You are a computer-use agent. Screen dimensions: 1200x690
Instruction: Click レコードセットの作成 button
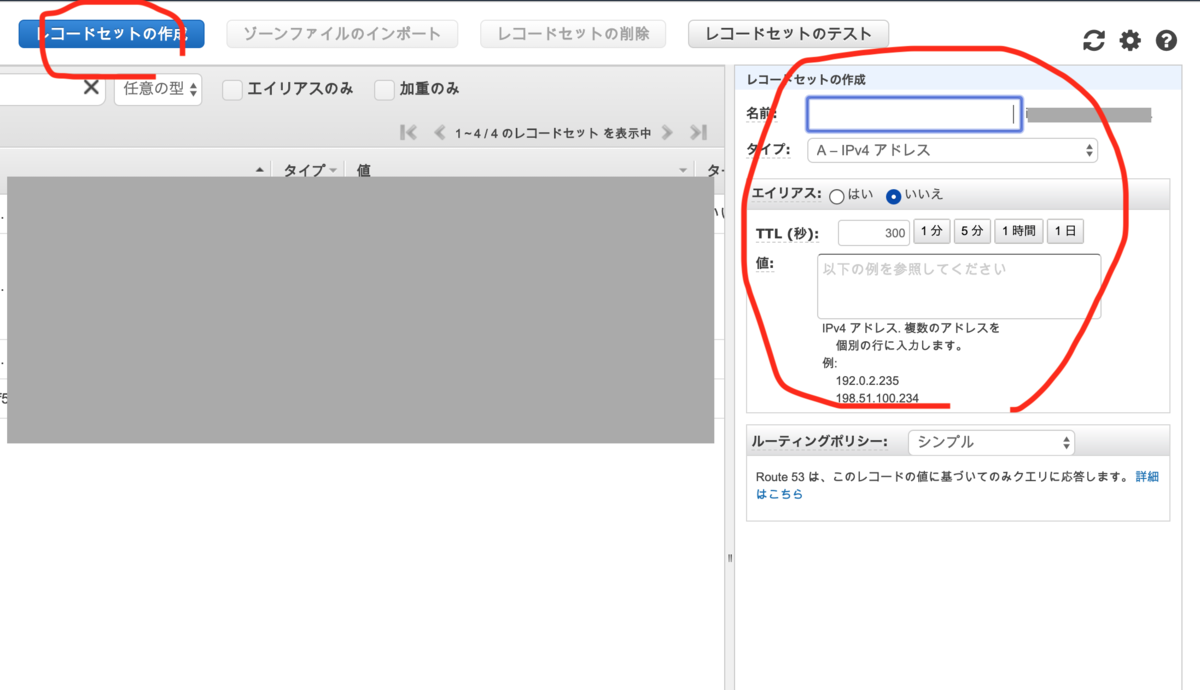(111, 34)
